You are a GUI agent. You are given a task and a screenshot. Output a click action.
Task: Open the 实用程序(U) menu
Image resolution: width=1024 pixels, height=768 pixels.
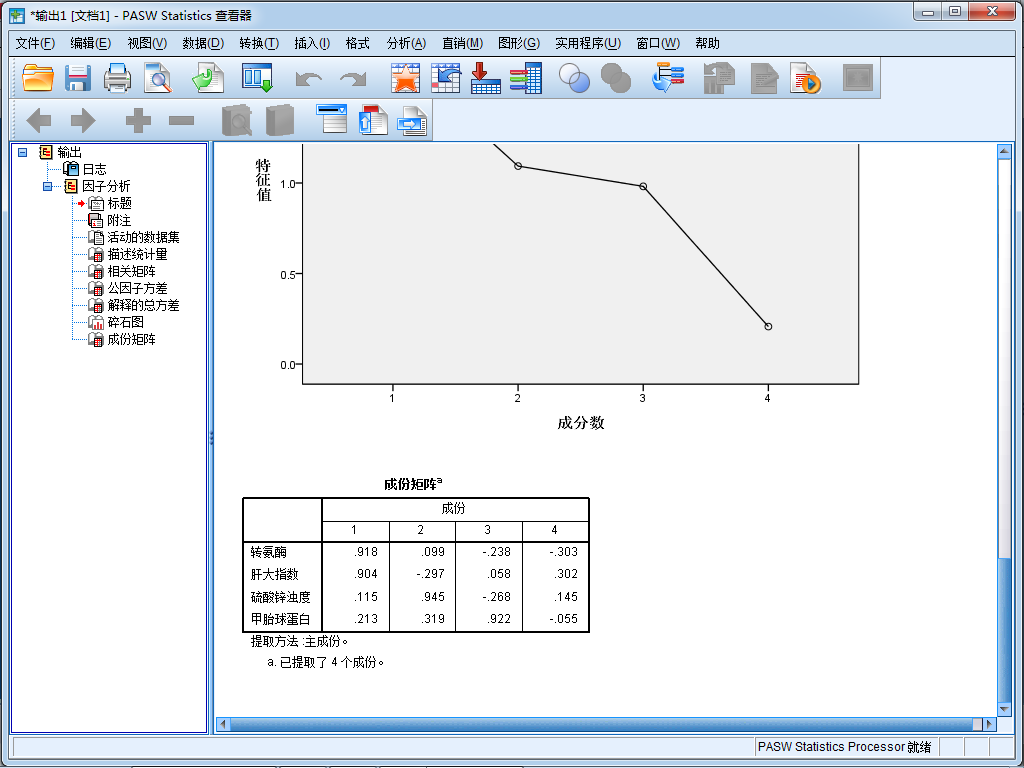[588, 43]
